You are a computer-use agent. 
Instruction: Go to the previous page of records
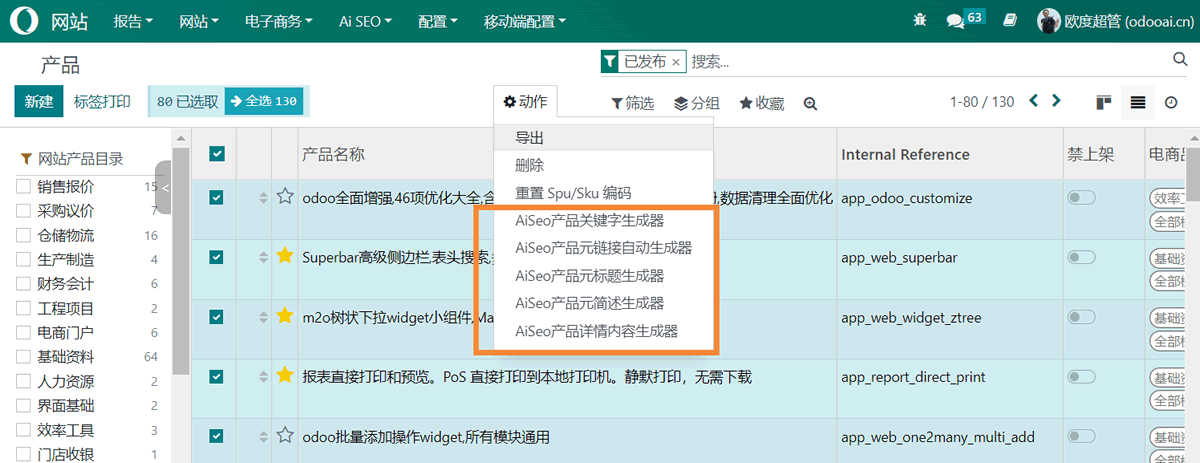point(1034,101)
